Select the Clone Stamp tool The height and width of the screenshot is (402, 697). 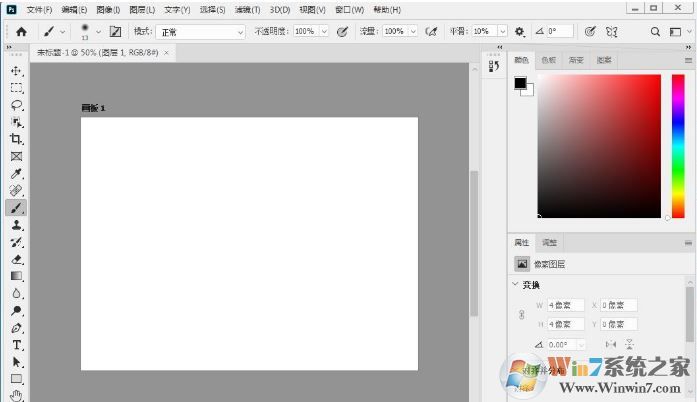[x=16, y=225]
